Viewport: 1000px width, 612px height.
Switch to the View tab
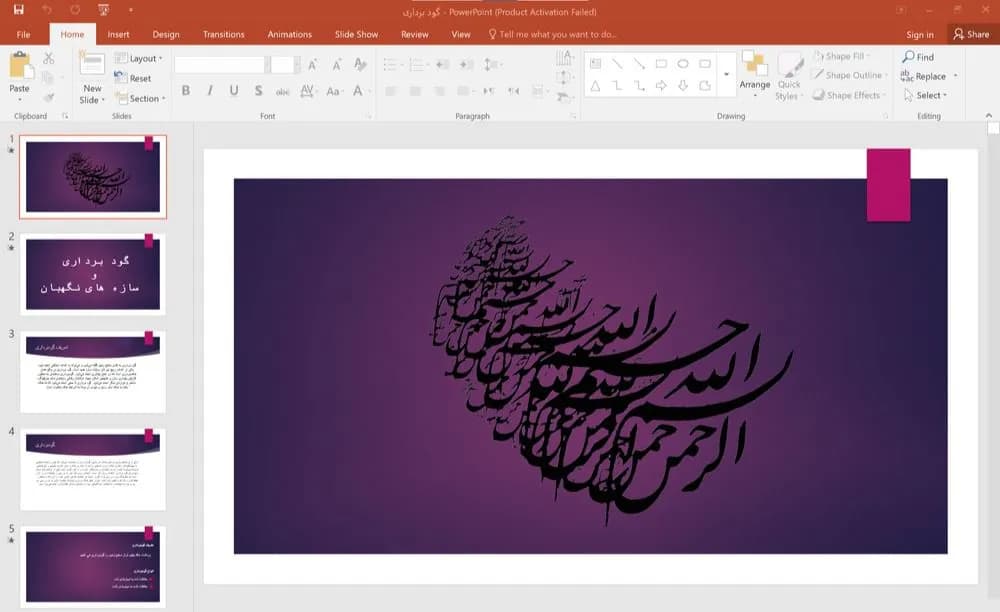(x=461, y=34)
